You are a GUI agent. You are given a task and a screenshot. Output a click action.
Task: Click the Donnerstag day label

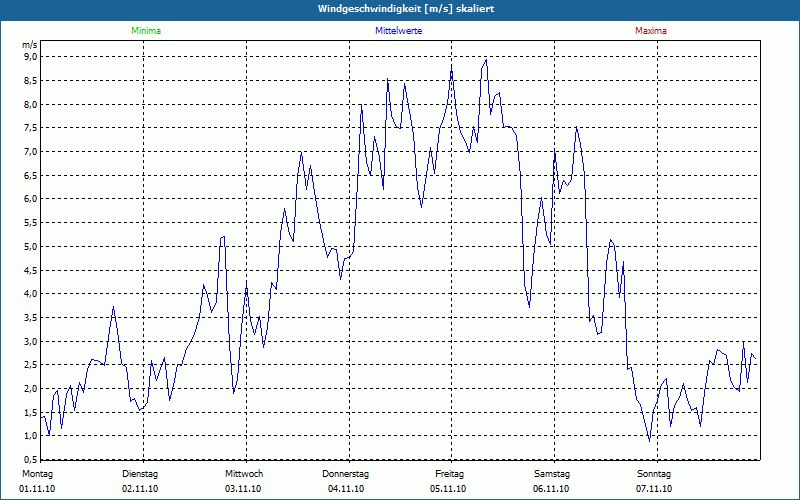[345, 474]
